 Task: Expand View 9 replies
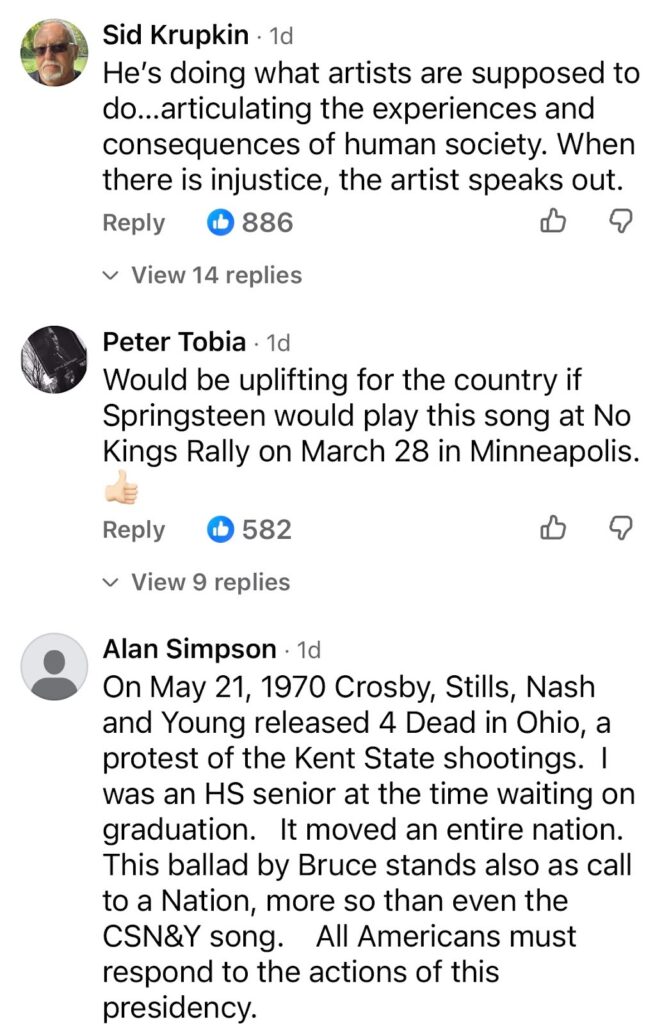coord(210,582)
